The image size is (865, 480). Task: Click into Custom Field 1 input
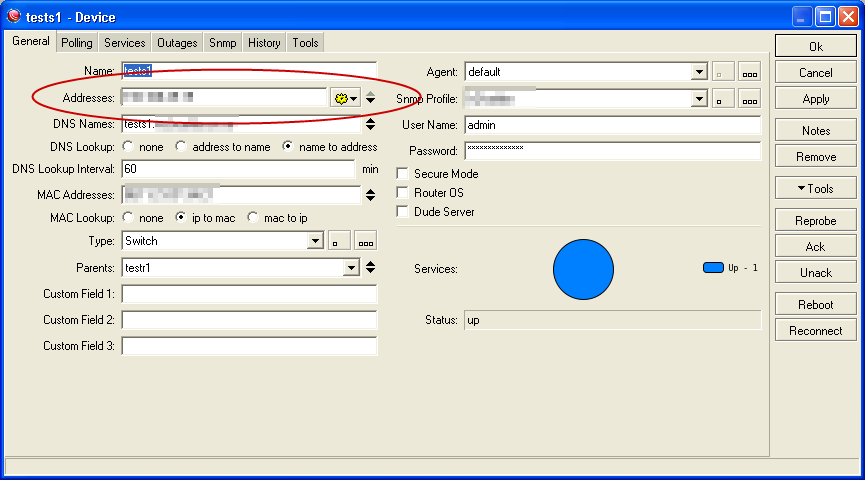click(249, 294)
